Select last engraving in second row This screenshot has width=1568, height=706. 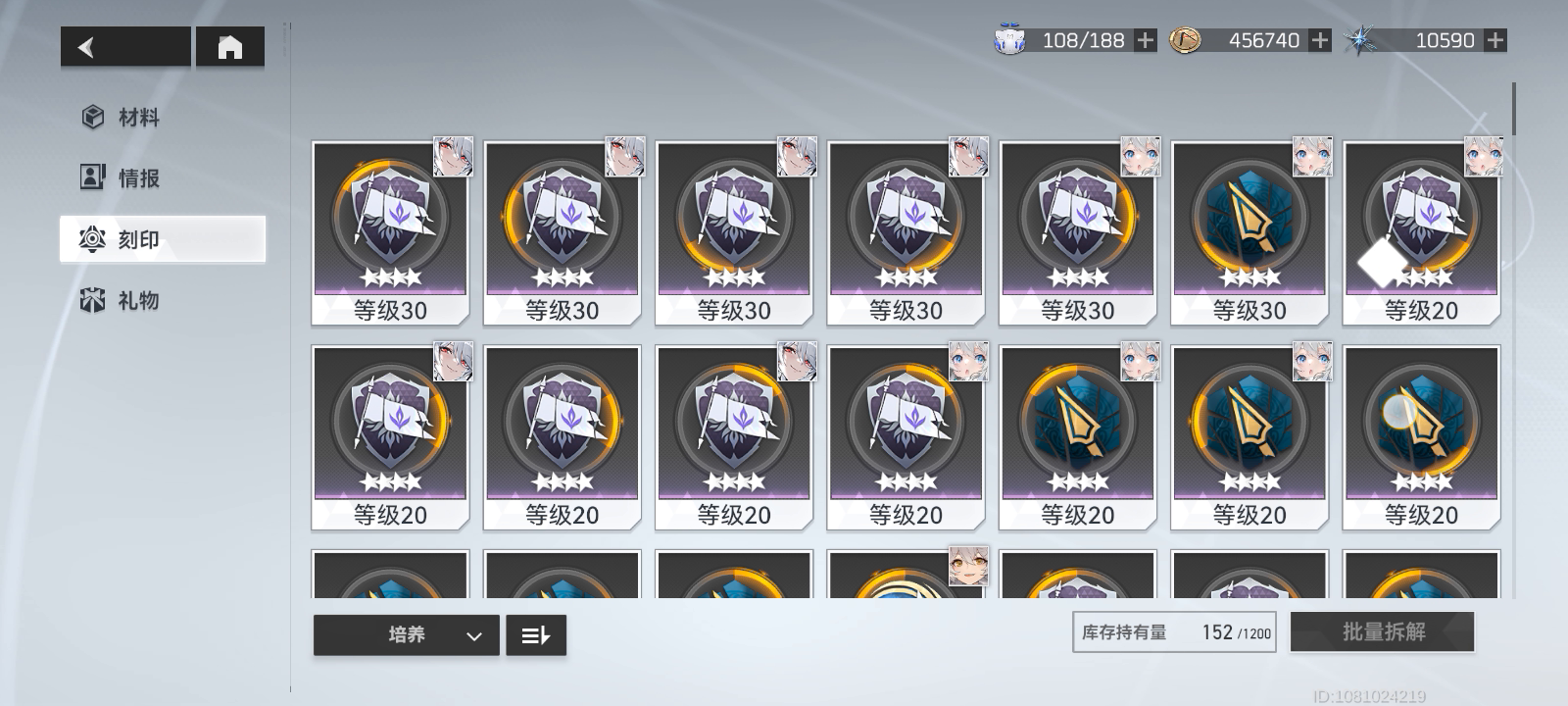[1421, 438]
